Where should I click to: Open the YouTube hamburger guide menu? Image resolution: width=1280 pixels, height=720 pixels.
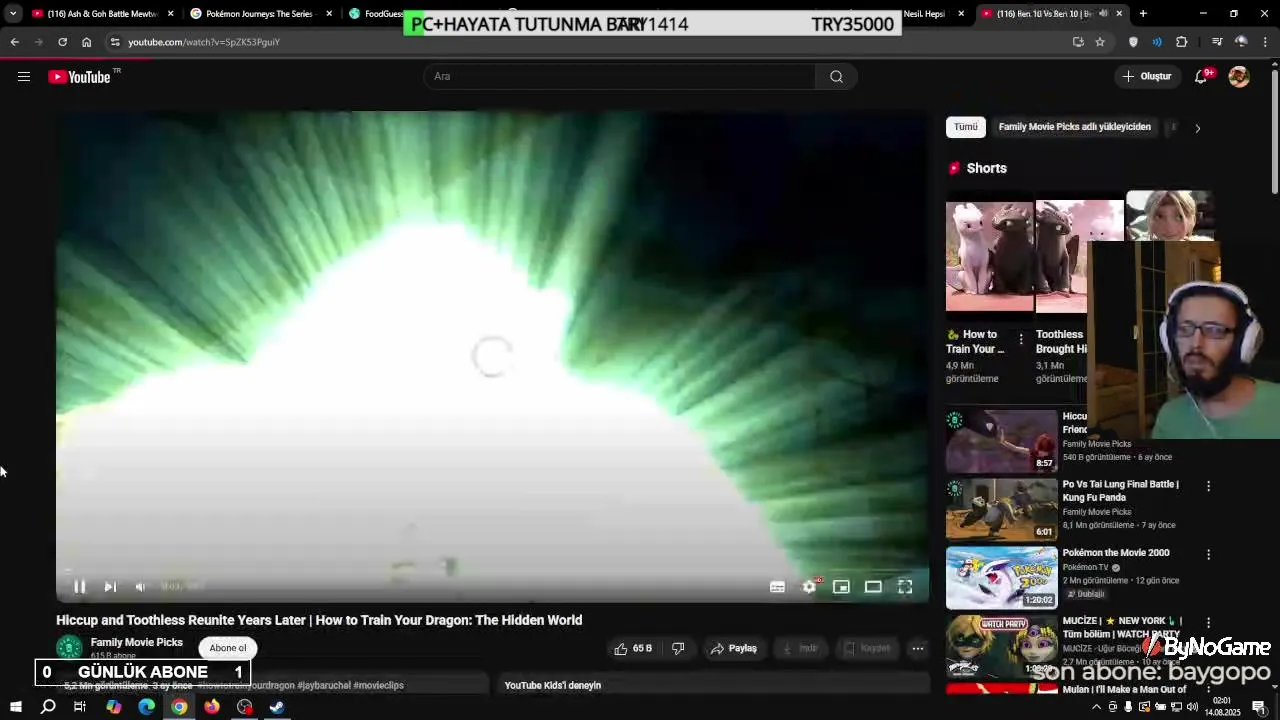24,76
